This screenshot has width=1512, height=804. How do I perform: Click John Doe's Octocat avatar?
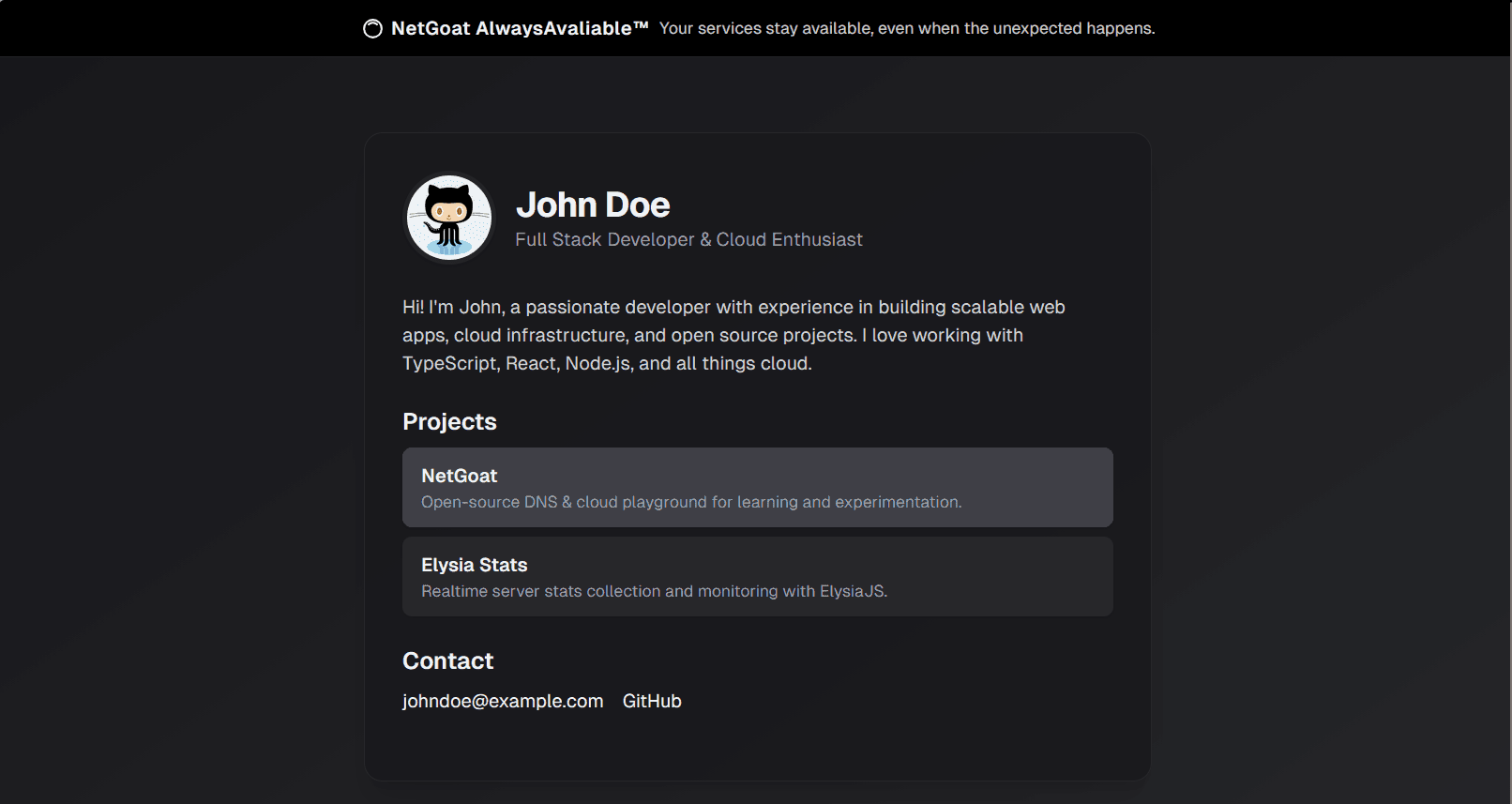pyautogui.click(x=448, y=218)
